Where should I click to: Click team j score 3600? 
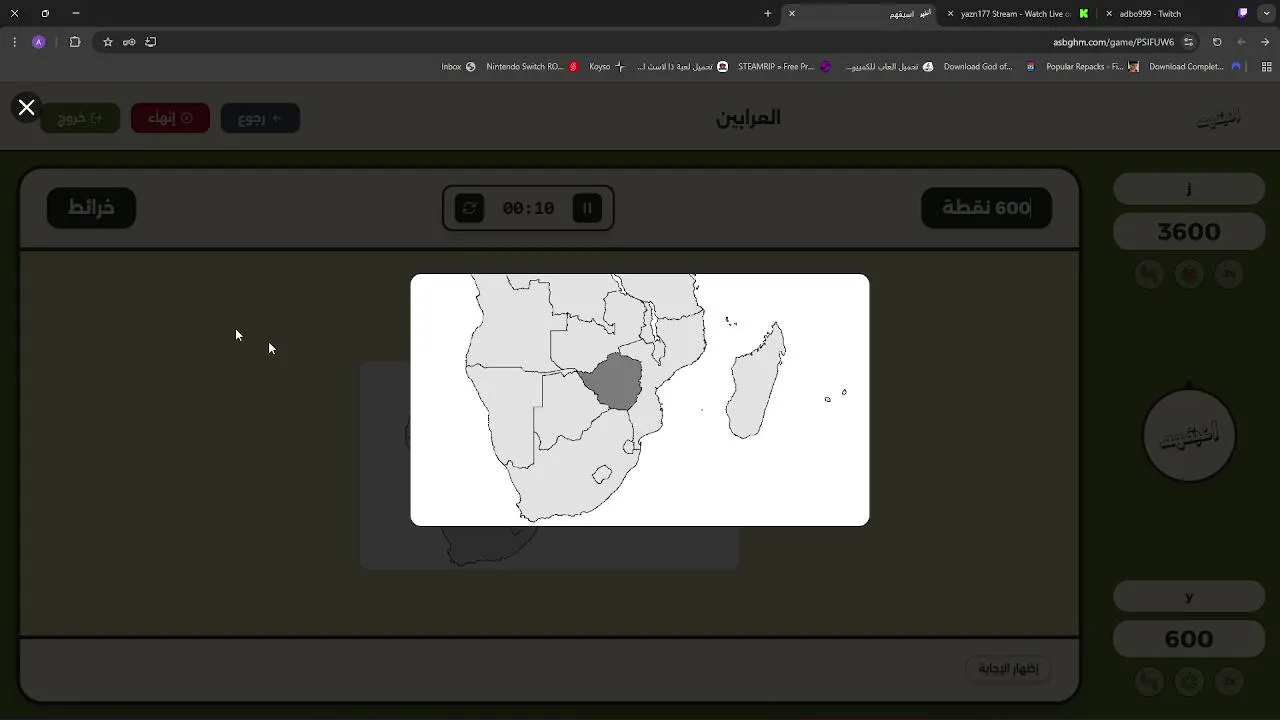point(1189,232)
